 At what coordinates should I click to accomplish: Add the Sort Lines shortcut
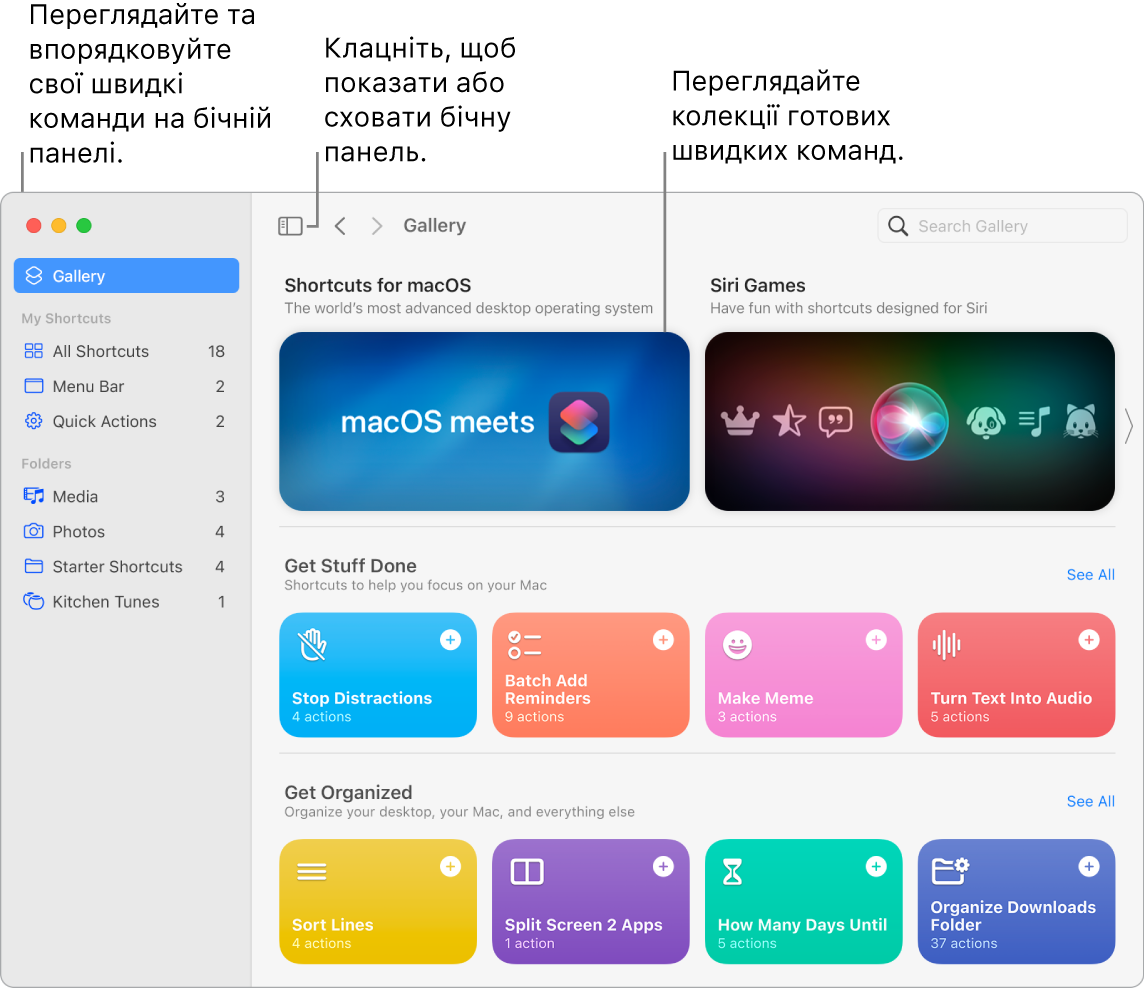click(x=449, y=866)
